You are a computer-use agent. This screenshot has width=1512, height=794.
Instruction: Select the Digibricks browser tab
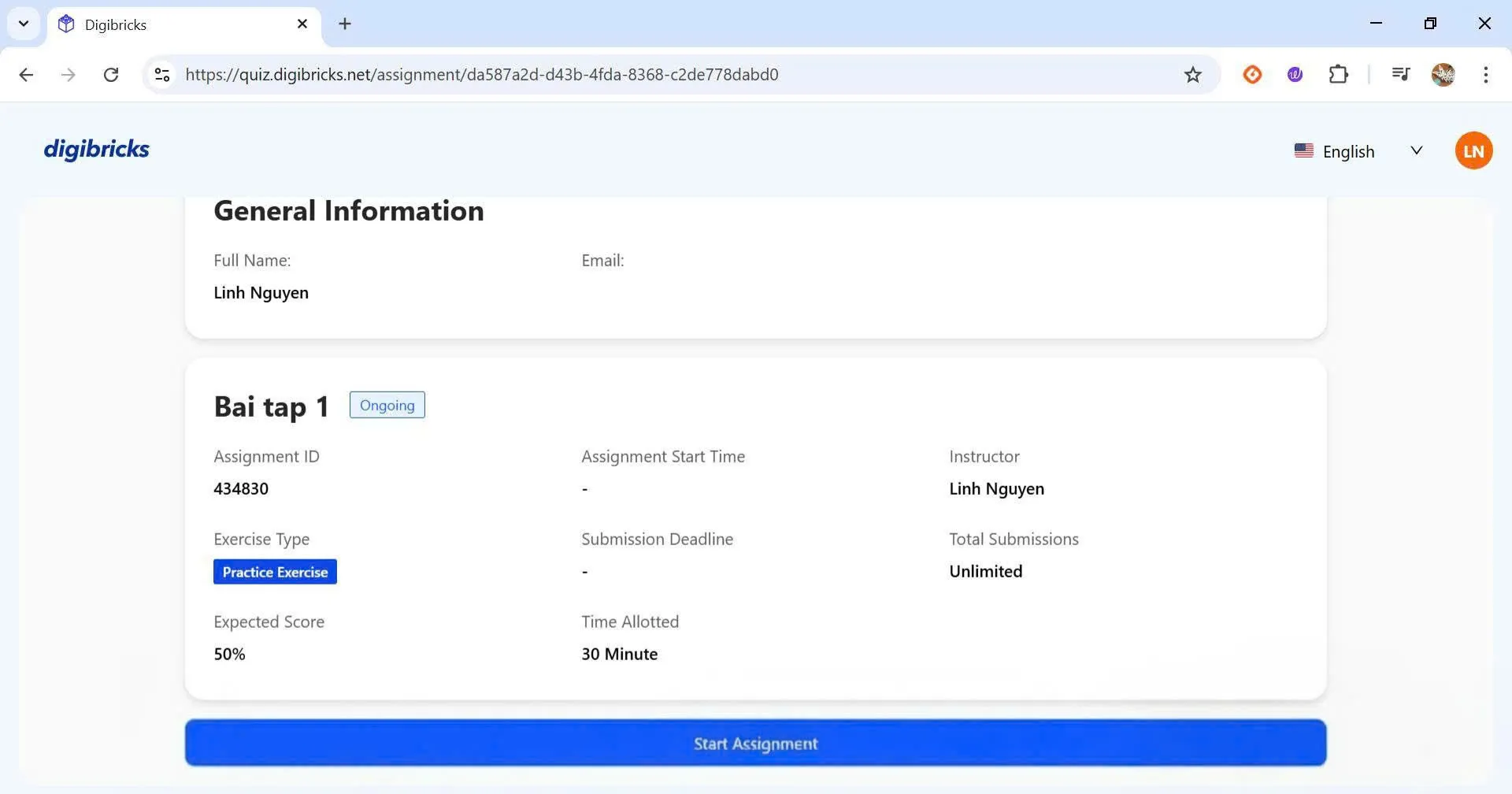173,24
